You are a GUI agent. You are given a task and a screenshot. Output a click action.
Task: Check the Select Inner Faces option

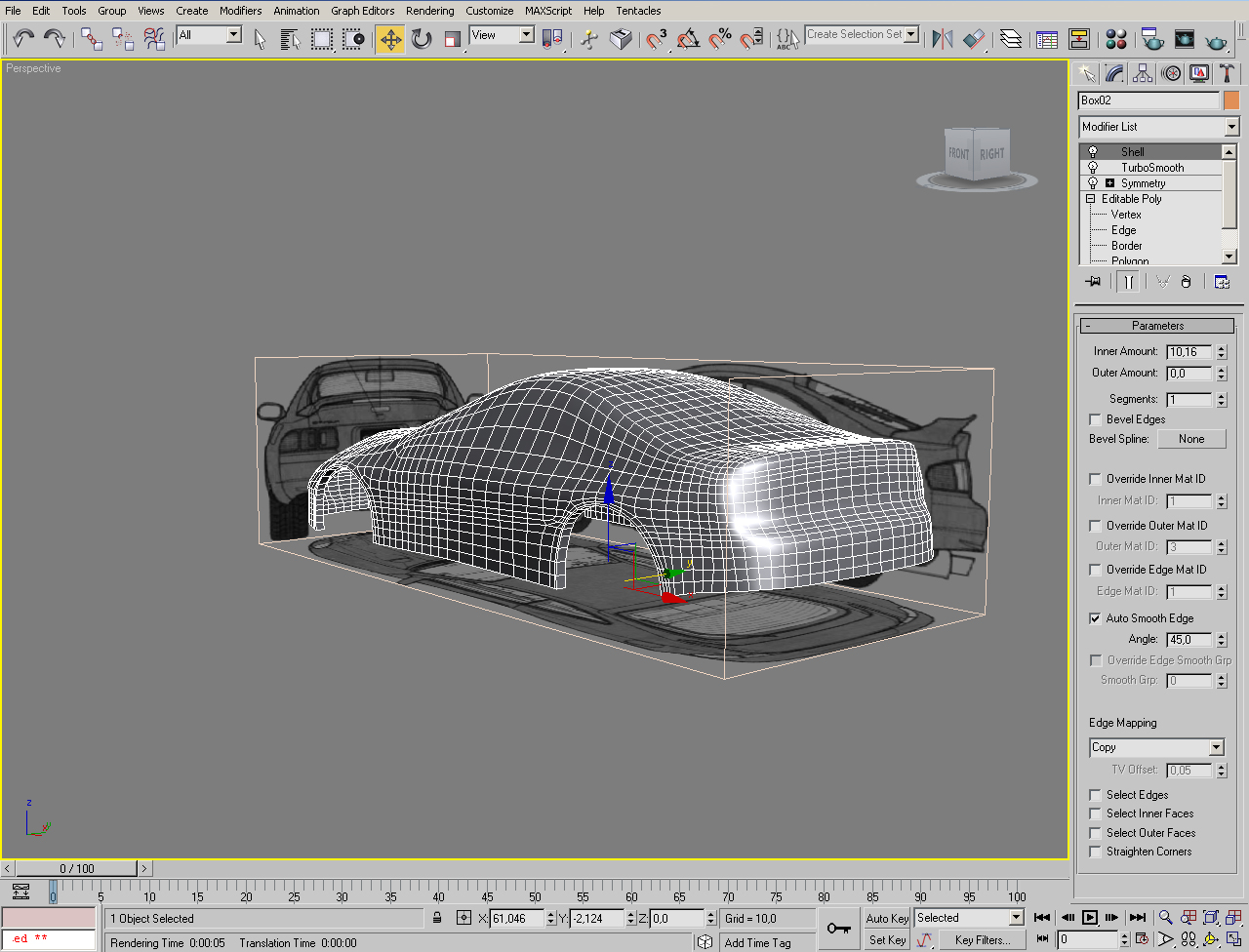tap(1095, 813)
